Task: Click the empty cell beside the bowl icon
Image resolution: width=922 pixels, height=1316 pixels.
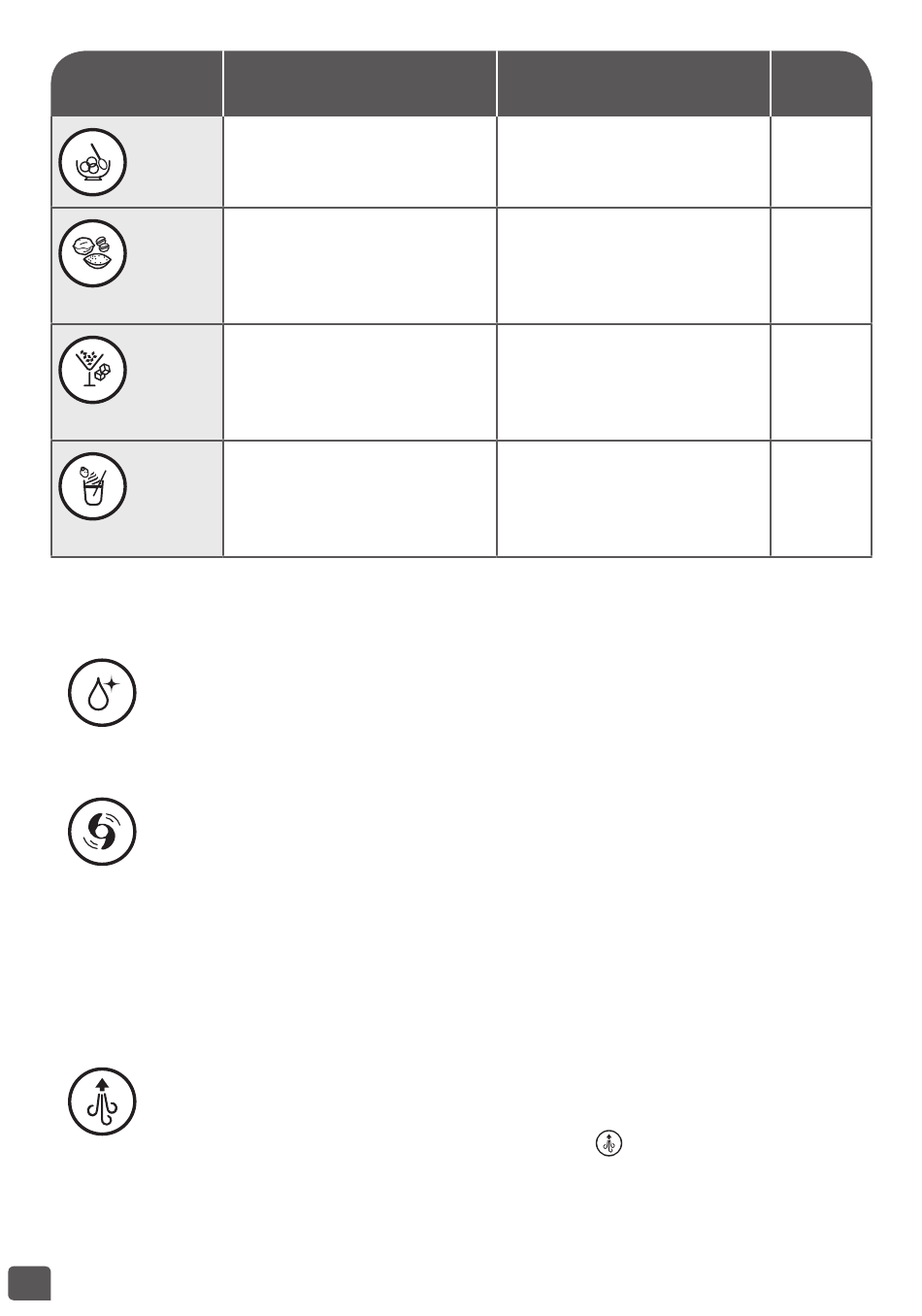Action: point(360,162)
